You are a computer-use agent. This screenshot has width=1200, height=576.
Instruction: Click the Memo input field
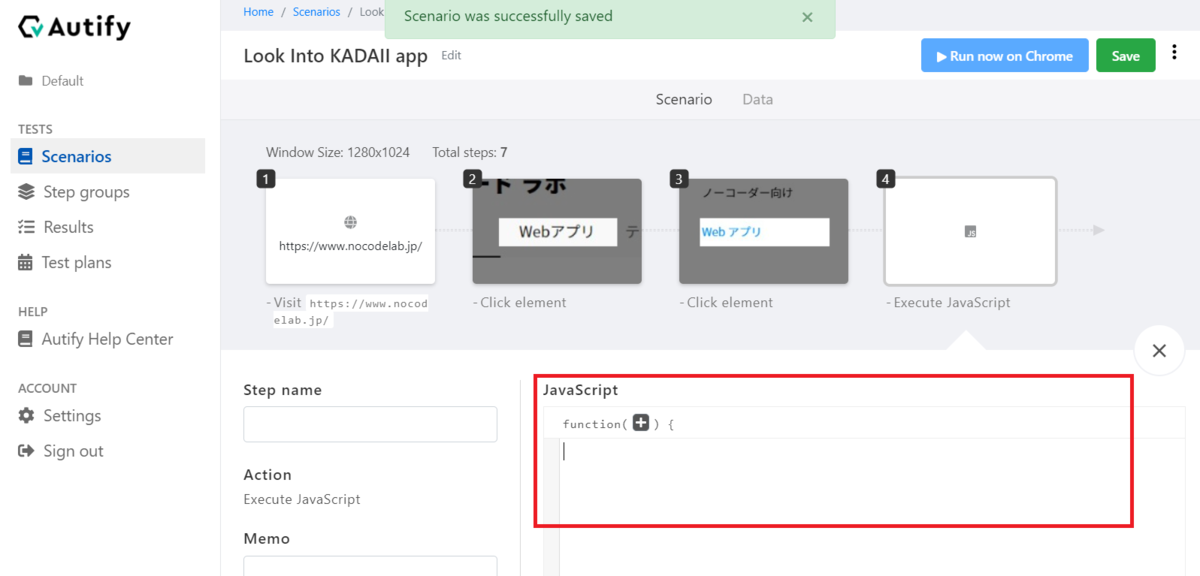370,566
